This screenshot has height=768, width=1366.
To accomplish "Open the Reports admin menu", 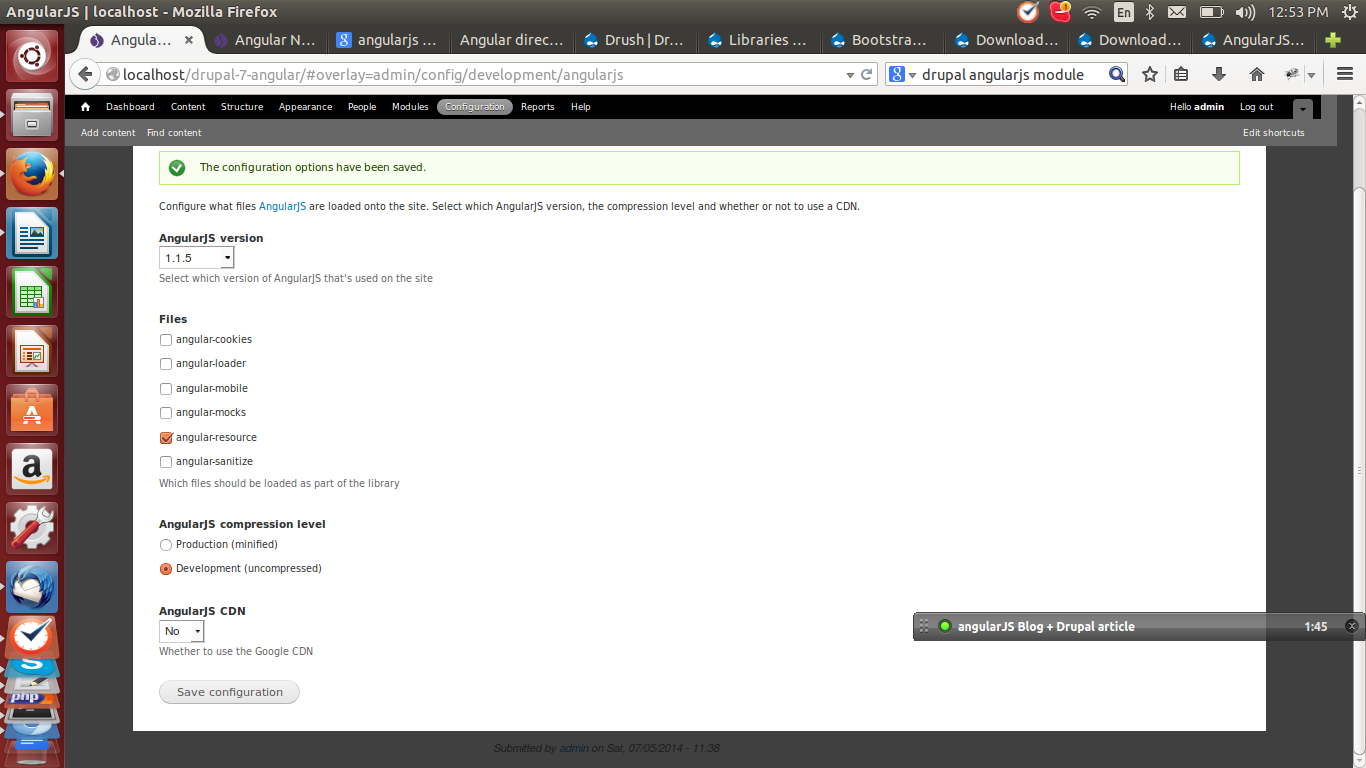I will tap(537, 107).
